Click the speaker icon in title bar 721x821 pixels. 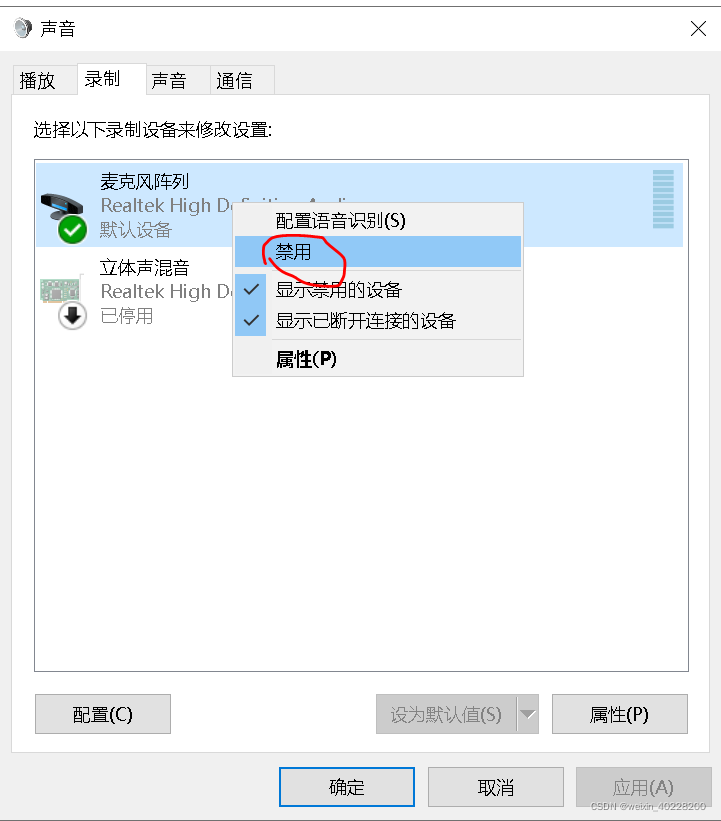coord(23,28)
